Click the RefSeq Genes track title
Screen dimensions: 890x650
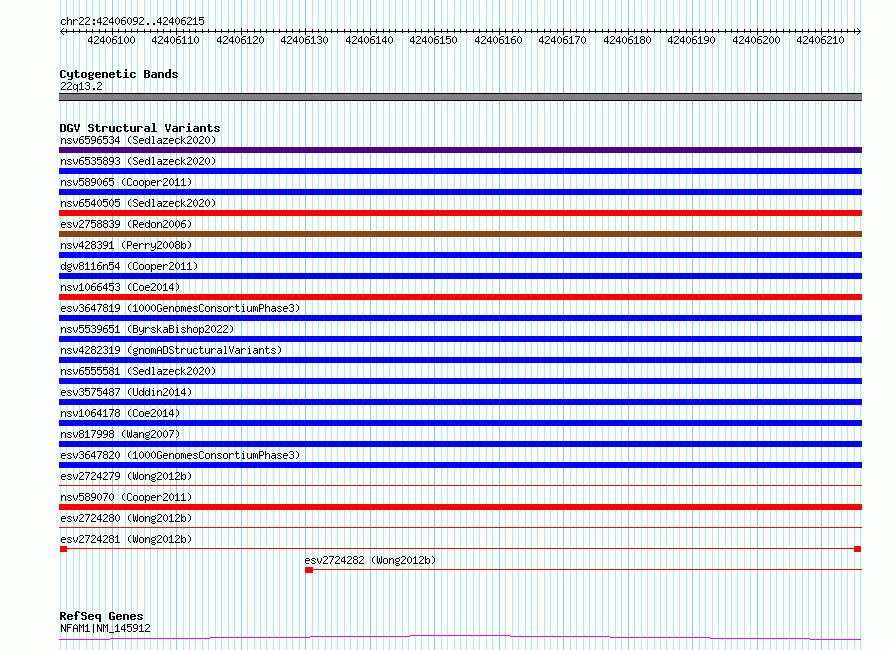click(x=101, y=616)
